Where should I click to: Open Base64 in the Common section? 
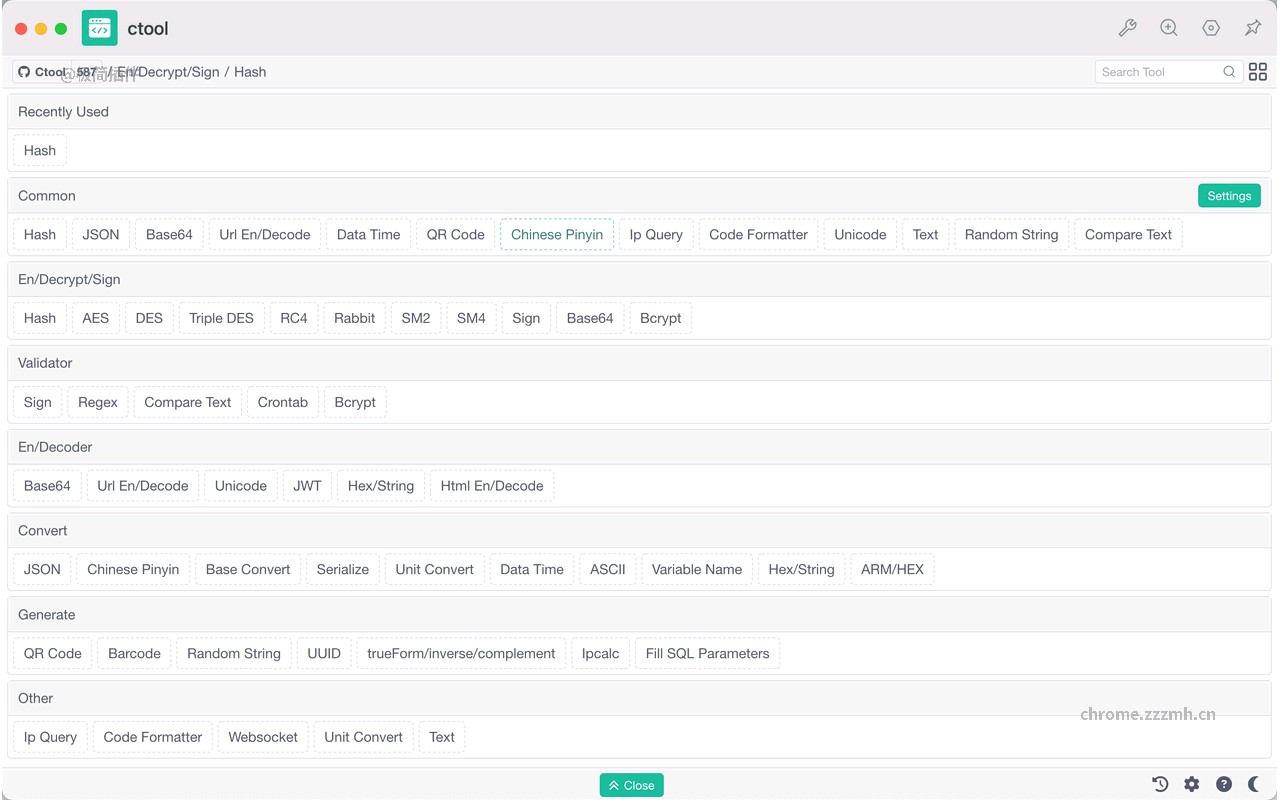(169, 235)
